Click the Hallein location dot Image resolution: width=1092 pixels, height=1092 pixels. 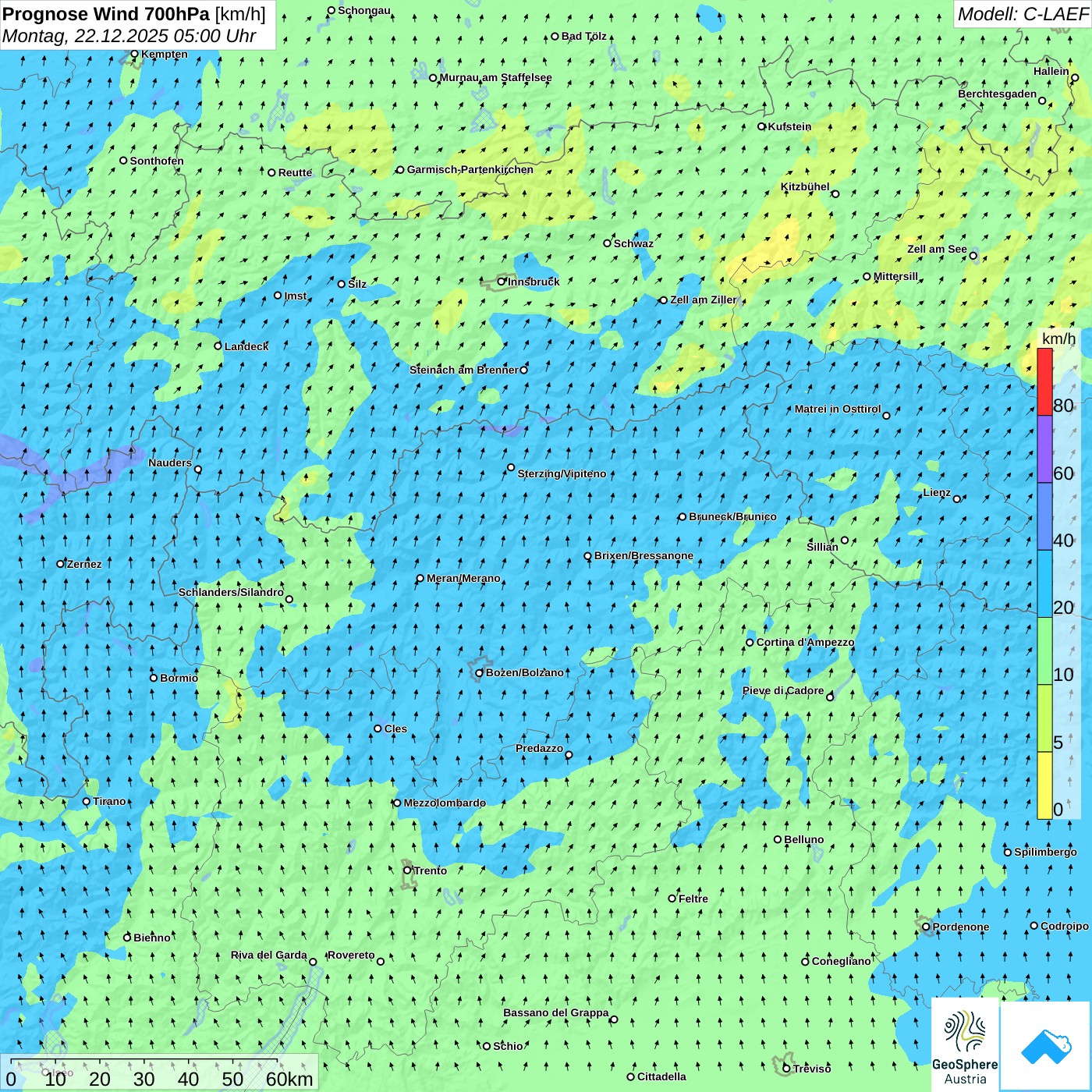tap(1074, 78)
